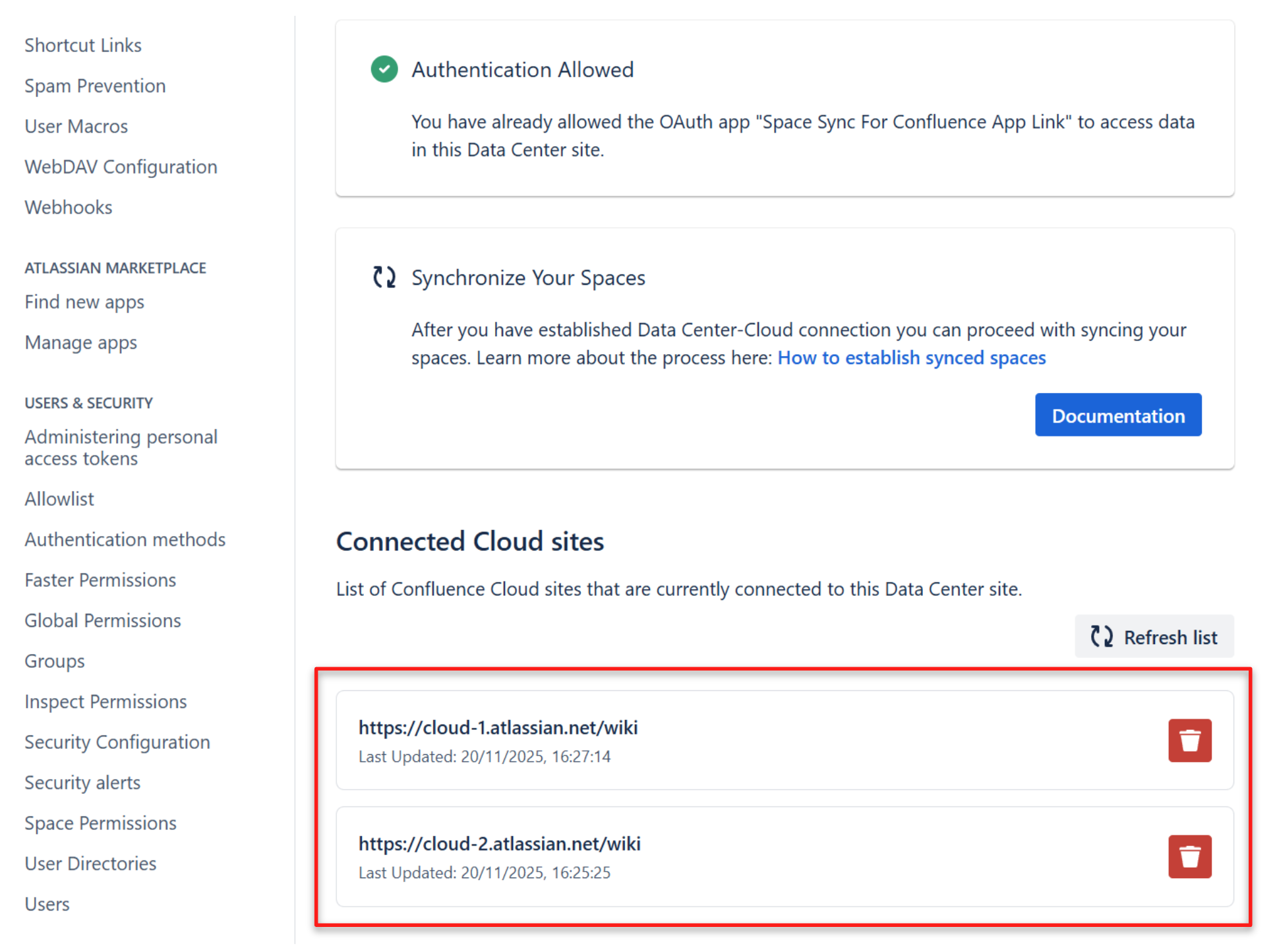This screenshot has height=952, width=1277.
Task: Open How to establish synced spaces link
Action: (911, 357)
